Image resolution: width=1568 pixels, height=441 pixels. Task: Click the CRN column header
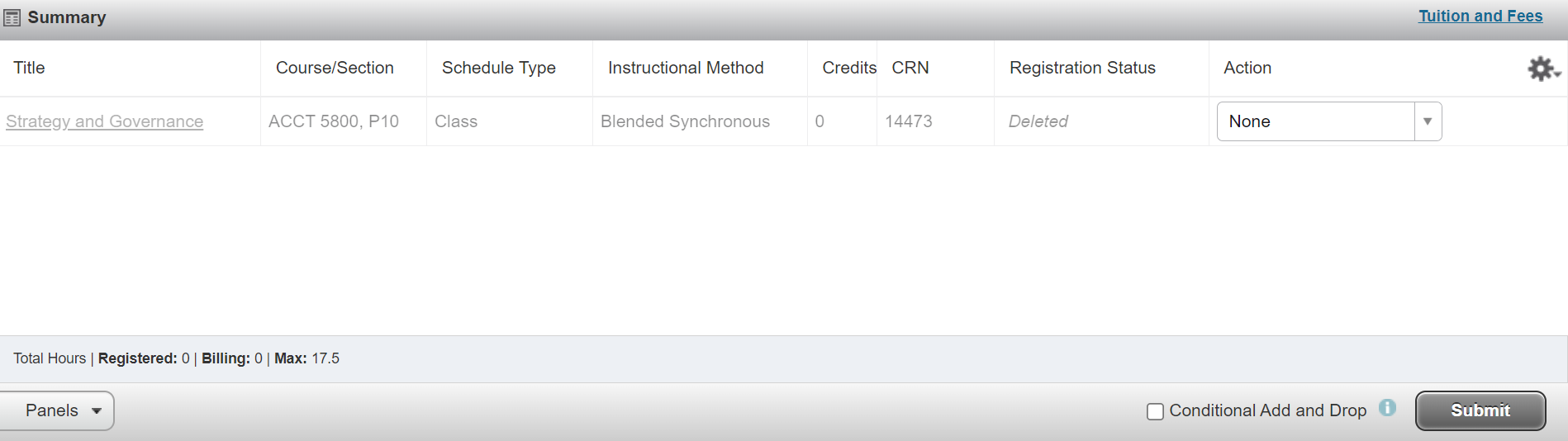[910, 68]
